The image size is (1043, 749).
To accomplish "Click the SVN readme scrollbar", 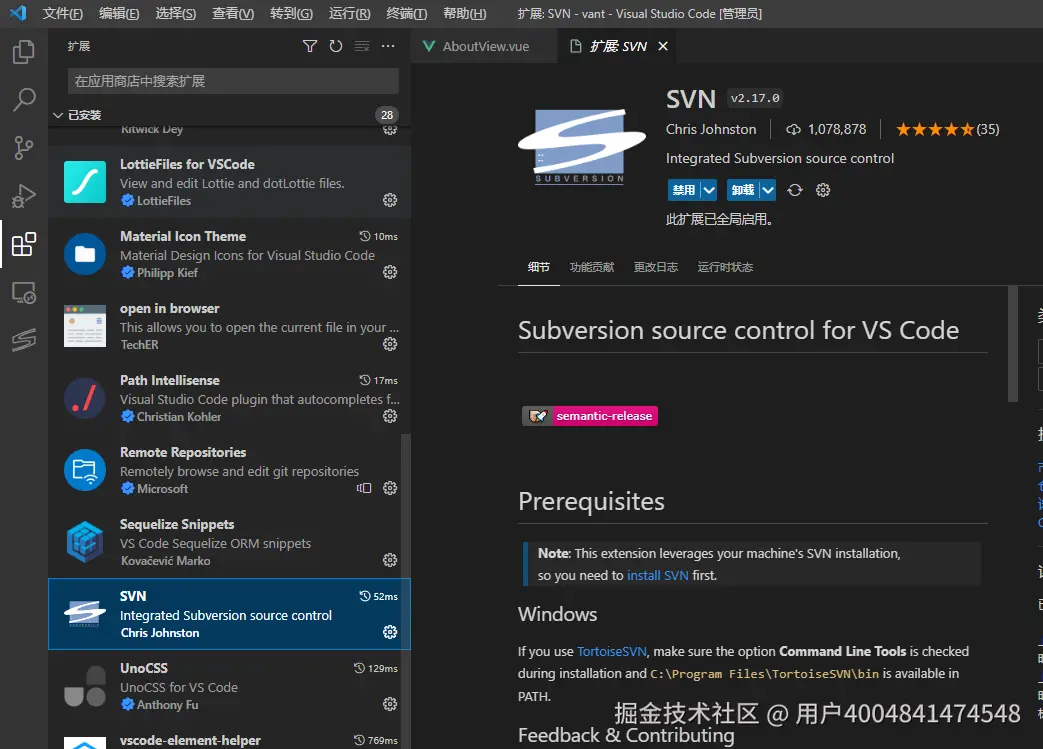I will pyautogui.click(x=1012, y=344).
